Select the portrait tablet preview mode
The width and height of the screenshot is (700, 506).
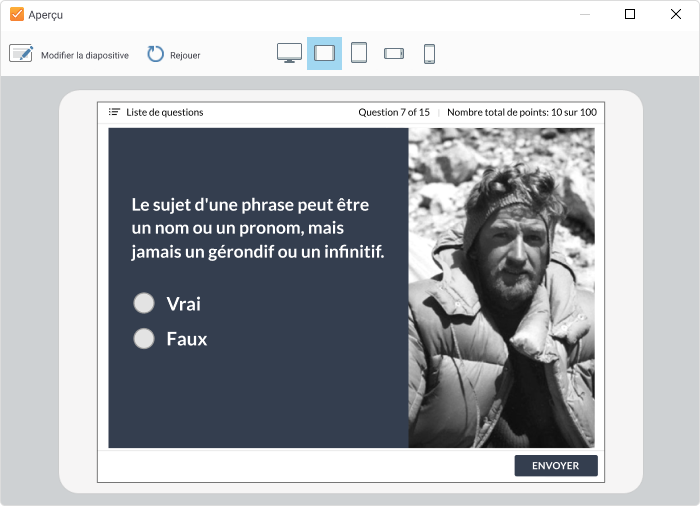(x=359, y=53)
